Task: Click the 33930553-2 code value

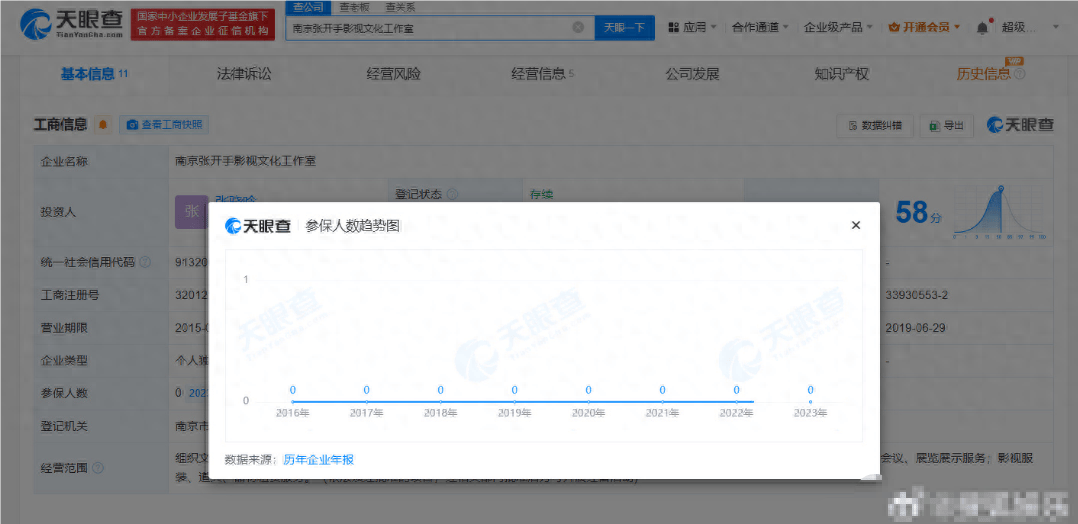Action: [x=918, y=294]
